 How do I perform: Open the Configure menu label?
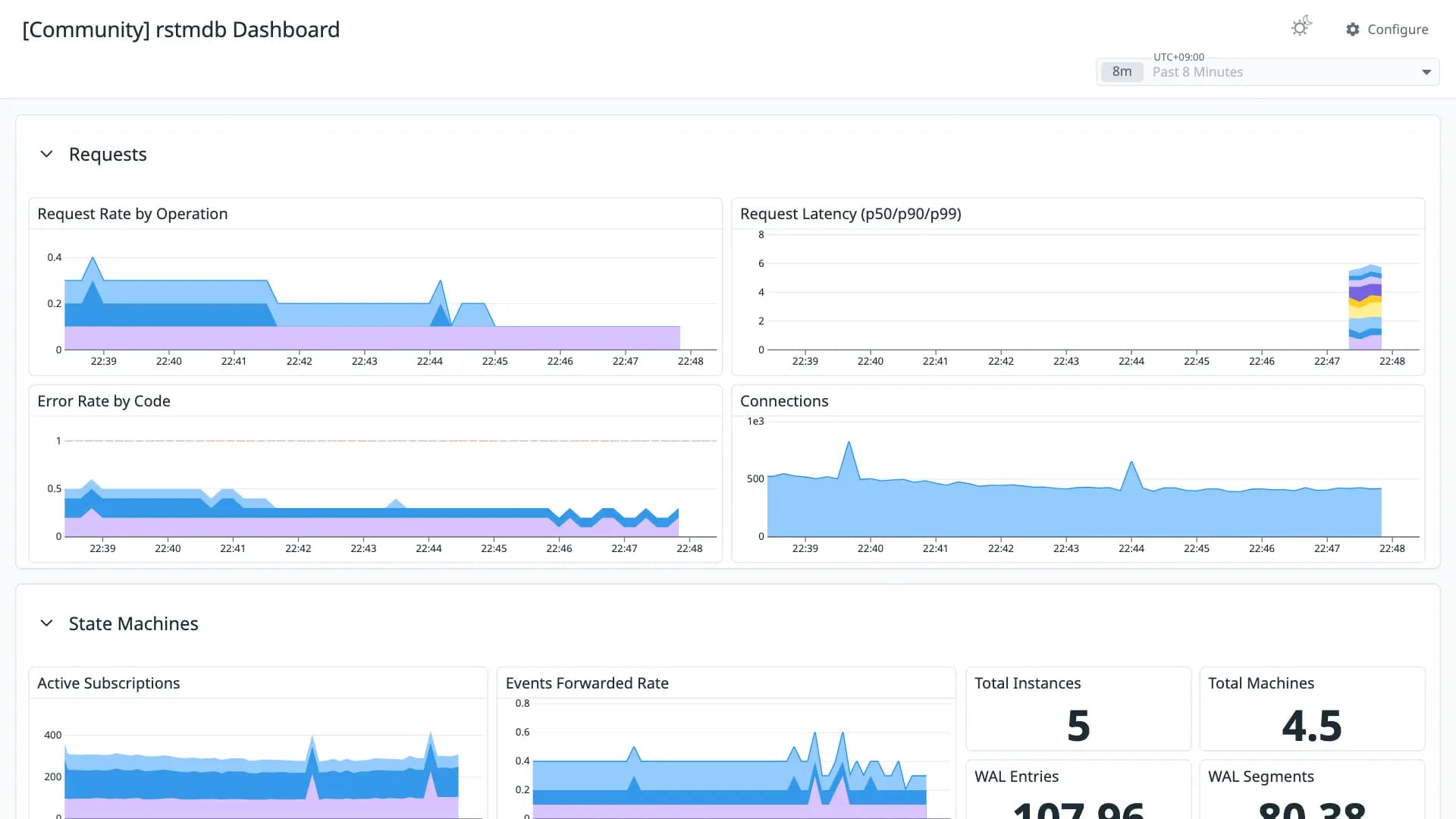[x=1398, y=30]
